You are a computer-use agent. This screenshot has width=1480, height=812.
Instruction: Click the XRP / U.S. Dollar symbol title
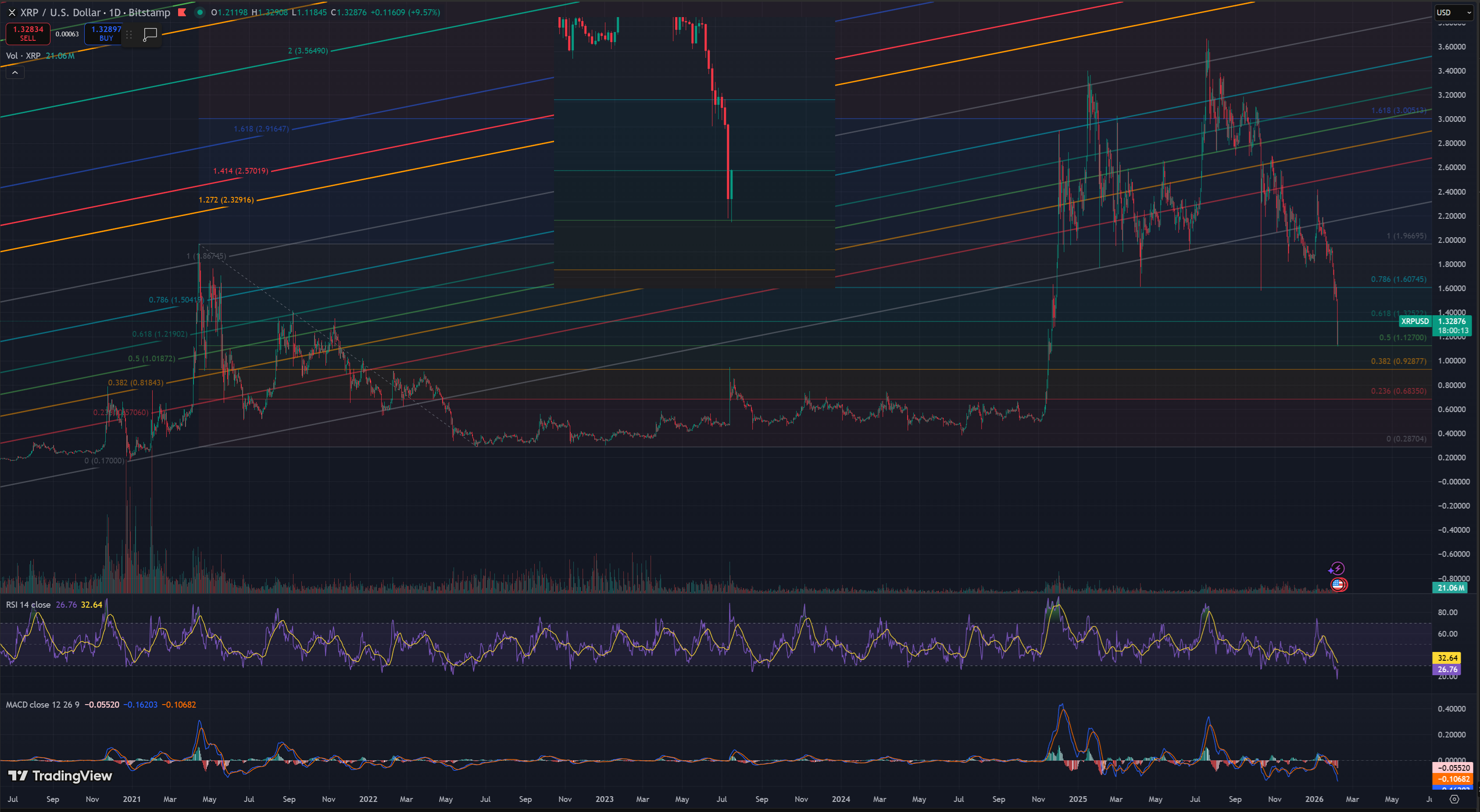(x=61, y=12)
